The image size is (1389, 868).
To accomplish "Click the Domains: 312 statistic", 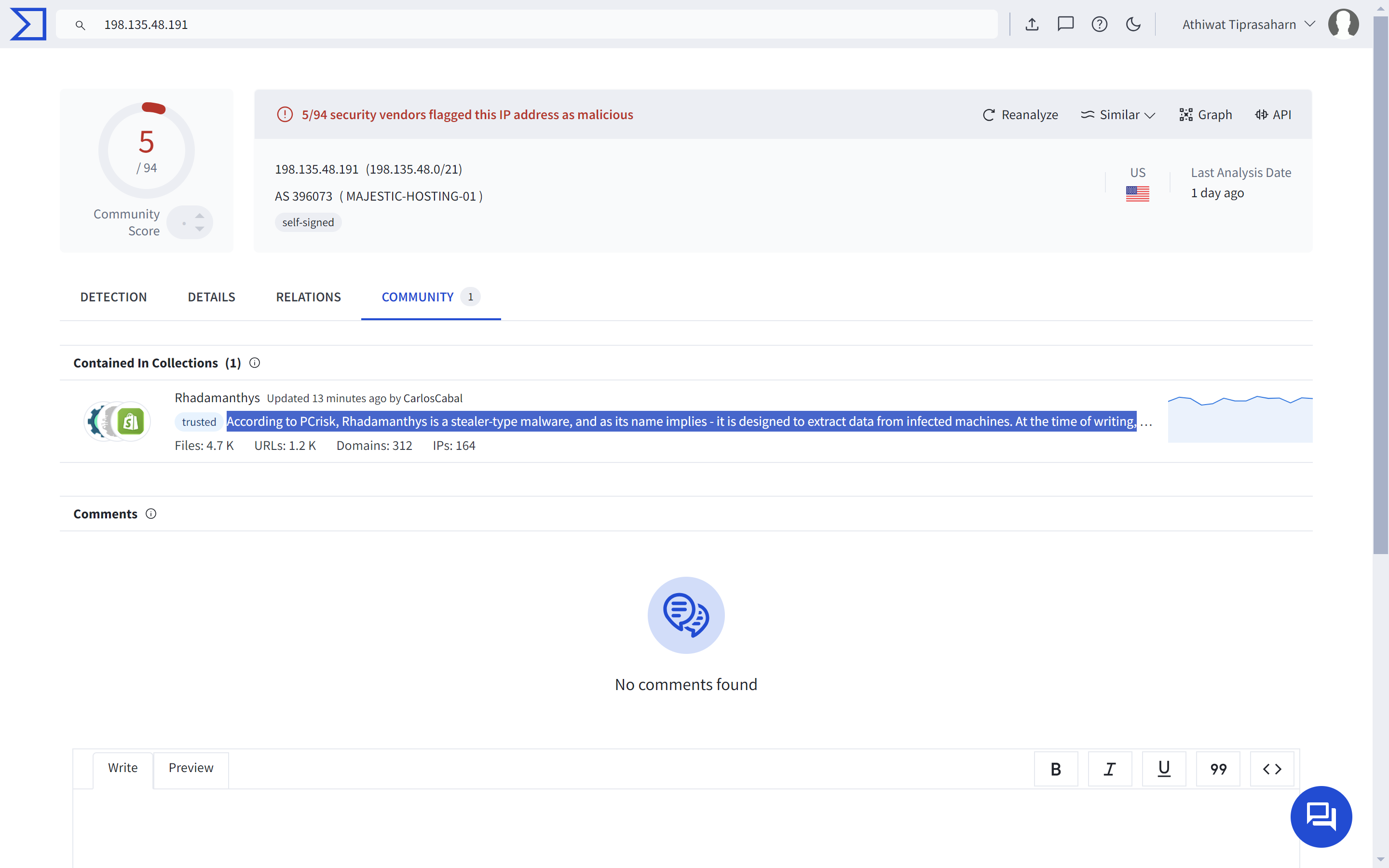I will click(374, 446).
